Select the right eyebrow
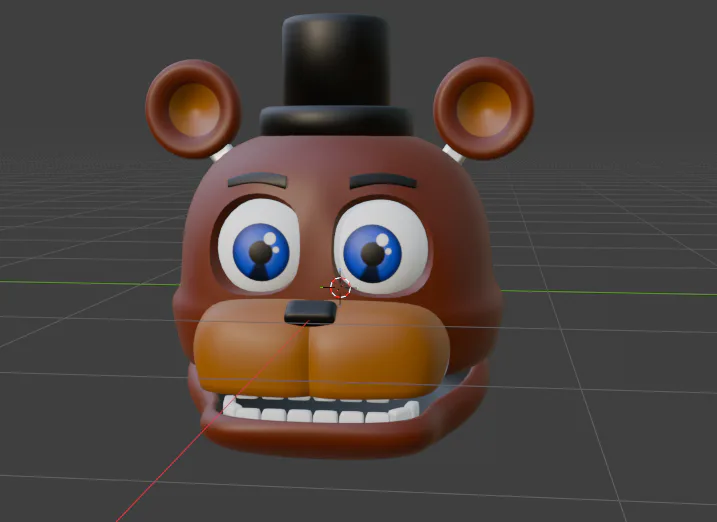Viewport: 717px width, 522px height. point(383,181)
